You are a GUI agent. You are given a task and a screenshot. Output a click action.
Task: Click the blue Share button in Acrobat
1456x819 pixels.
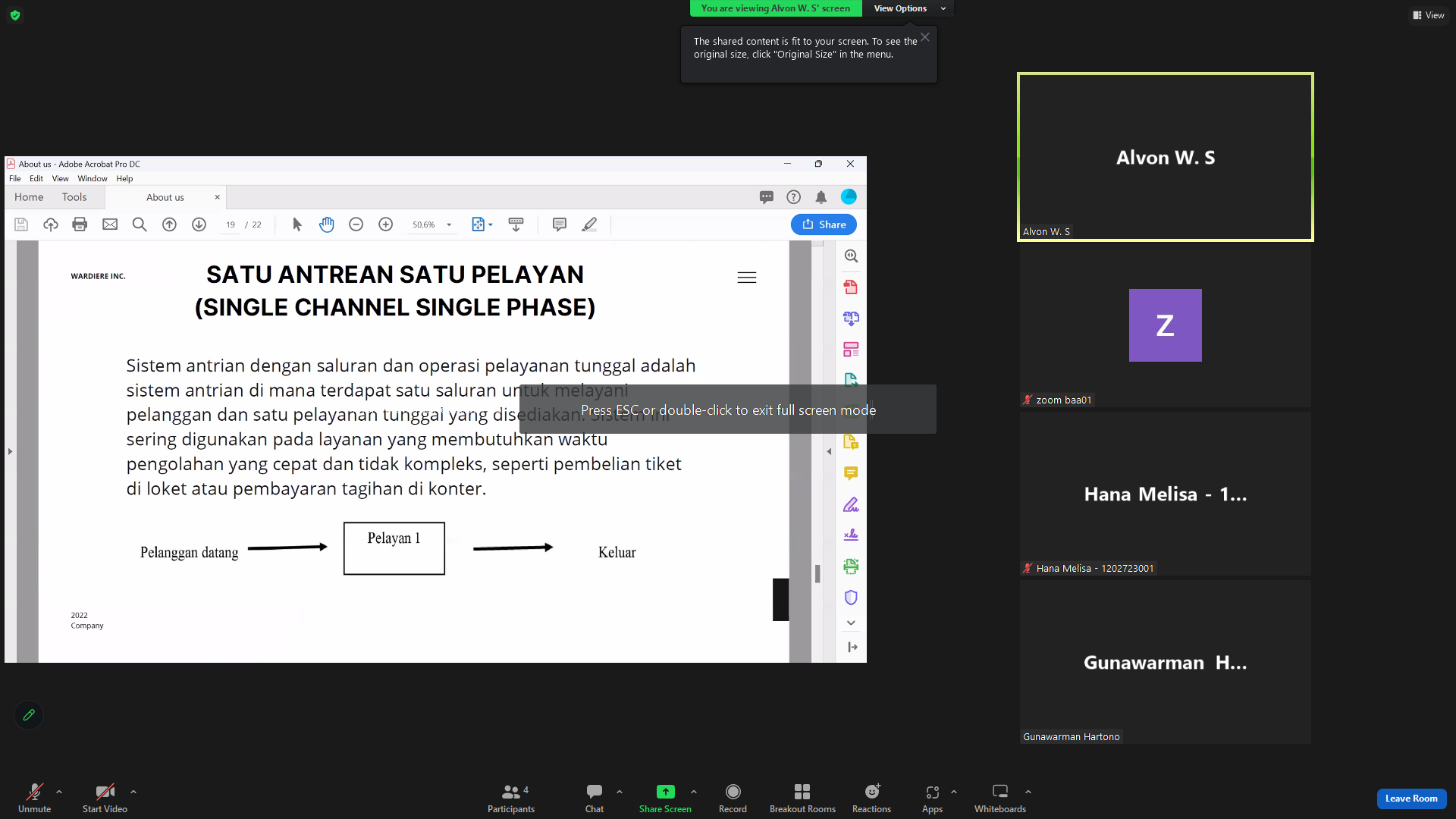pos(824,224)
